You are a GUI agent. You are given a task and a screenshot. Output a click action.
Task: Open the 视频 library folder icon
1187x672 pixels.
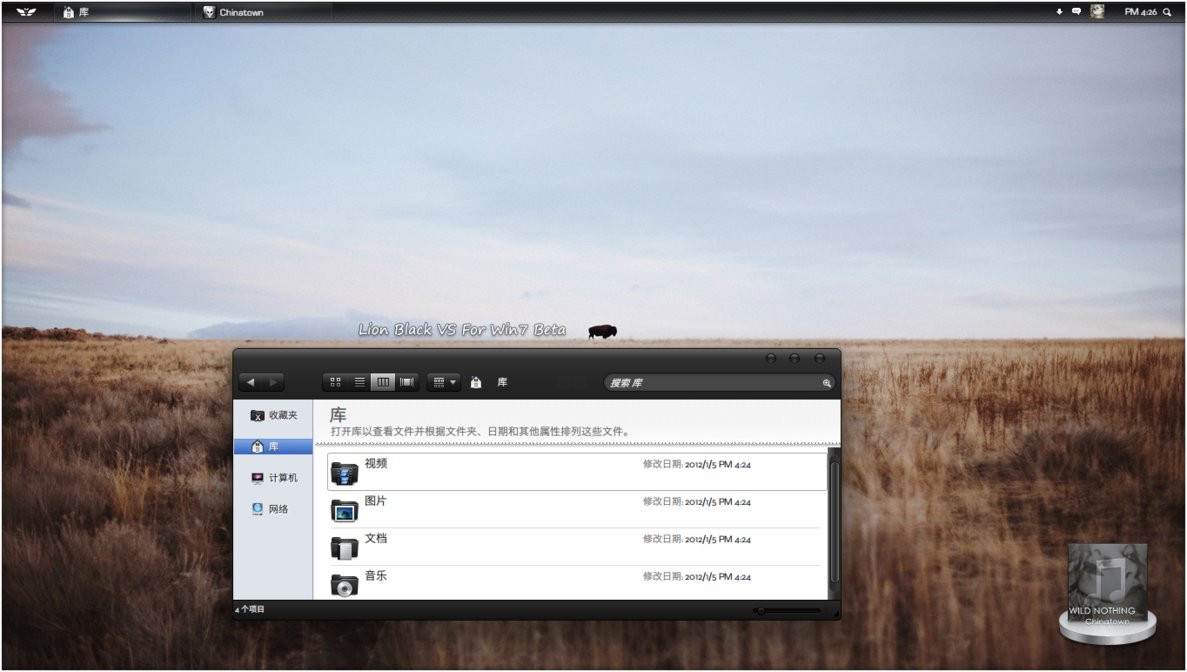(x=344, y=473)
